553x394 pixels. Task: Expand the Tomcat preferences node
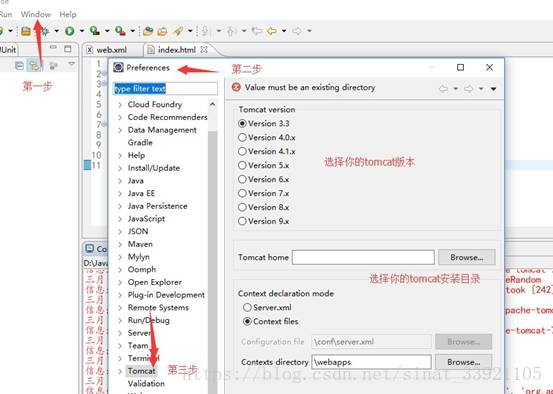coord(120,371)
